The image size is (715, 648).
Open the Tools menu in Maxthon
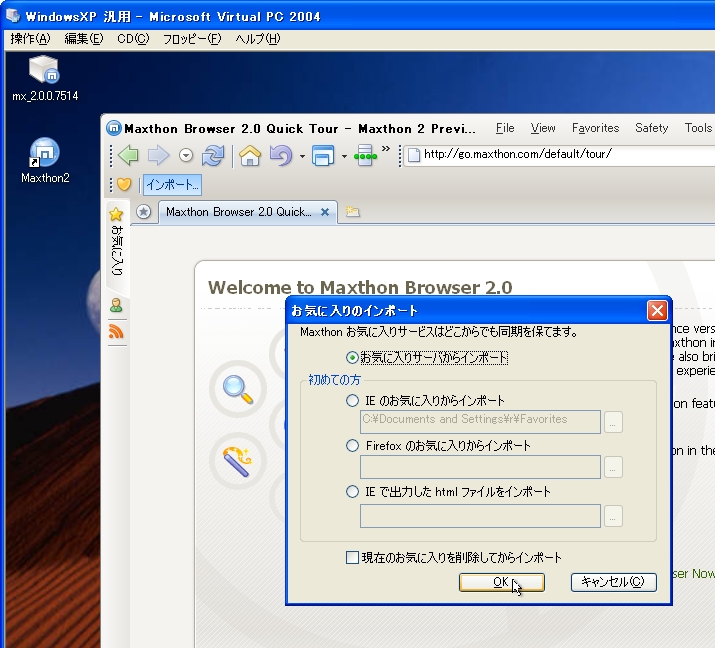pyautogui.click(x=698, y=128)
